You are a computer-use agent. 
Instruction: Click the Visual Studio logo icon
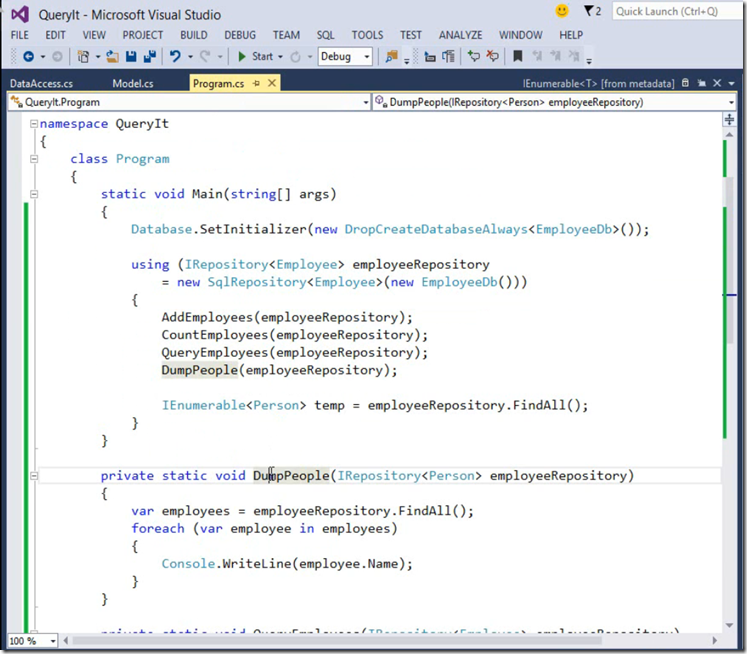[x=20, y=15]
